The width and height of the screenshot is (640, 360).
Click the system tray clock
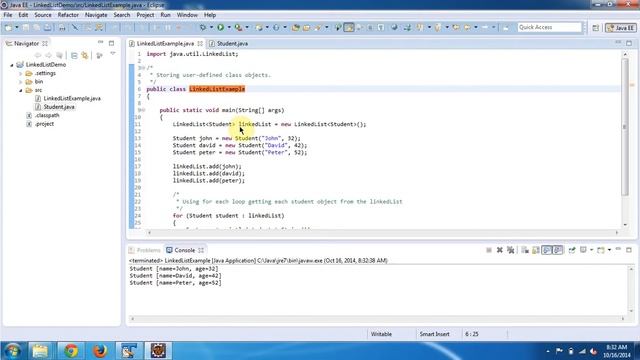coord(617,351)
